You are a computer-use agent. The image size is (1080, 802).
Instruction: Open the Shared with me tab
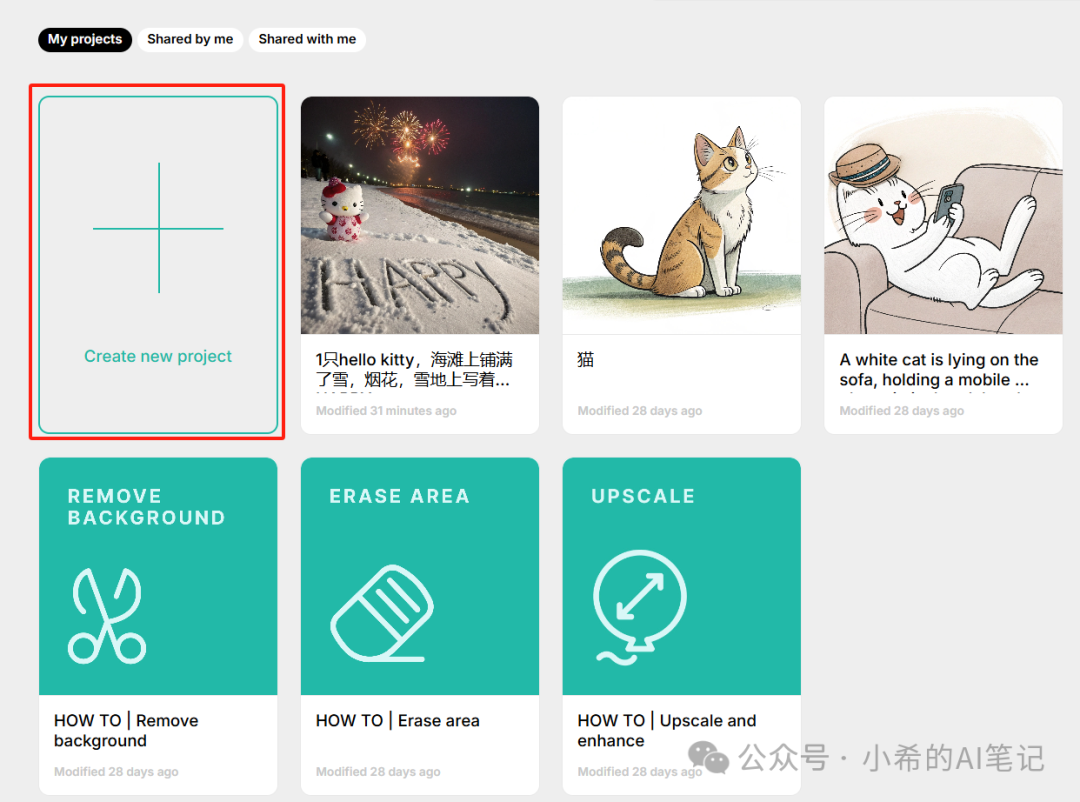(x=307, y=39)
